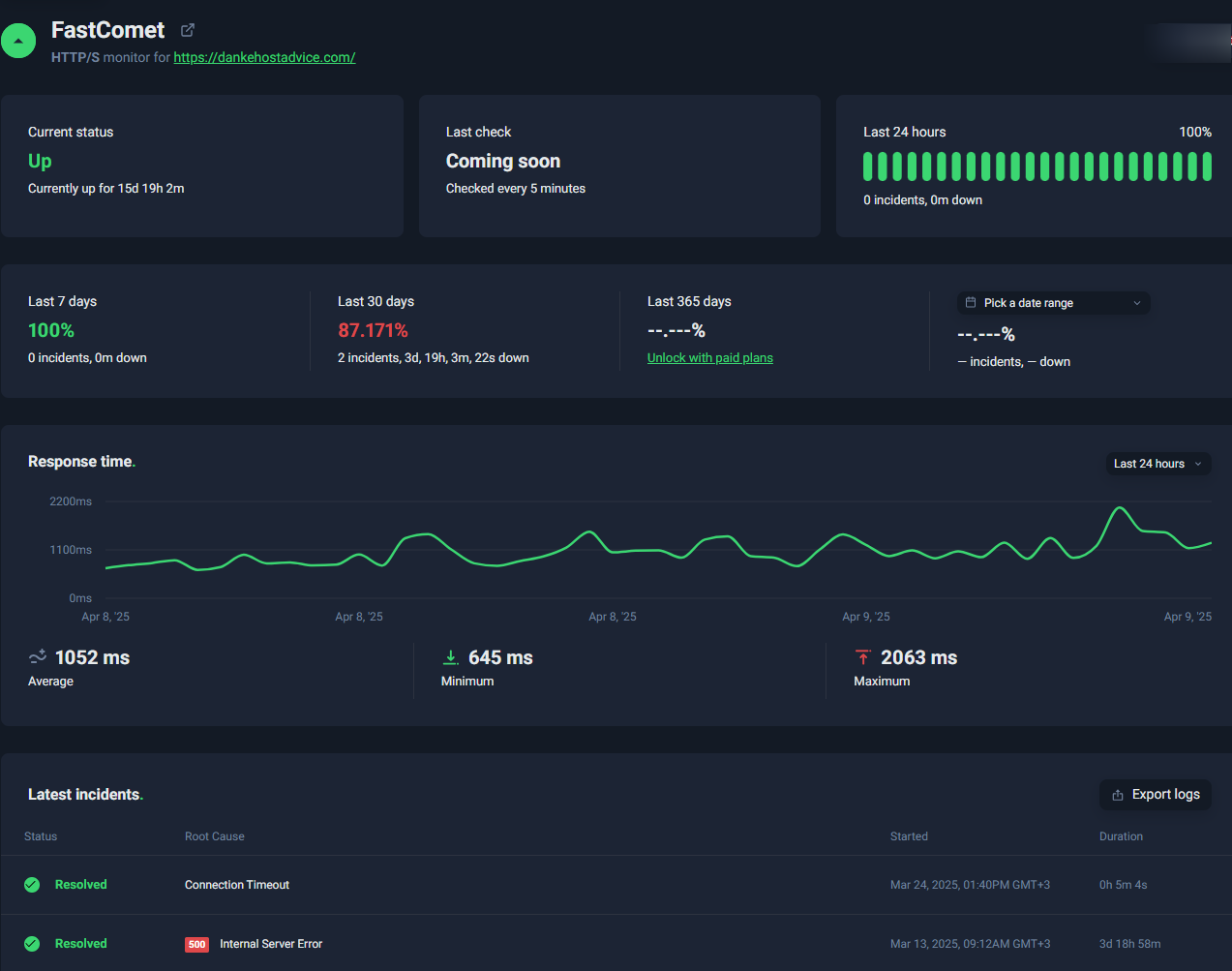Image resolution: width=1232 pixels, height=971 pixels.
Task: Click the Mar 24, 2025 start time
Action: tap(970, 885)
